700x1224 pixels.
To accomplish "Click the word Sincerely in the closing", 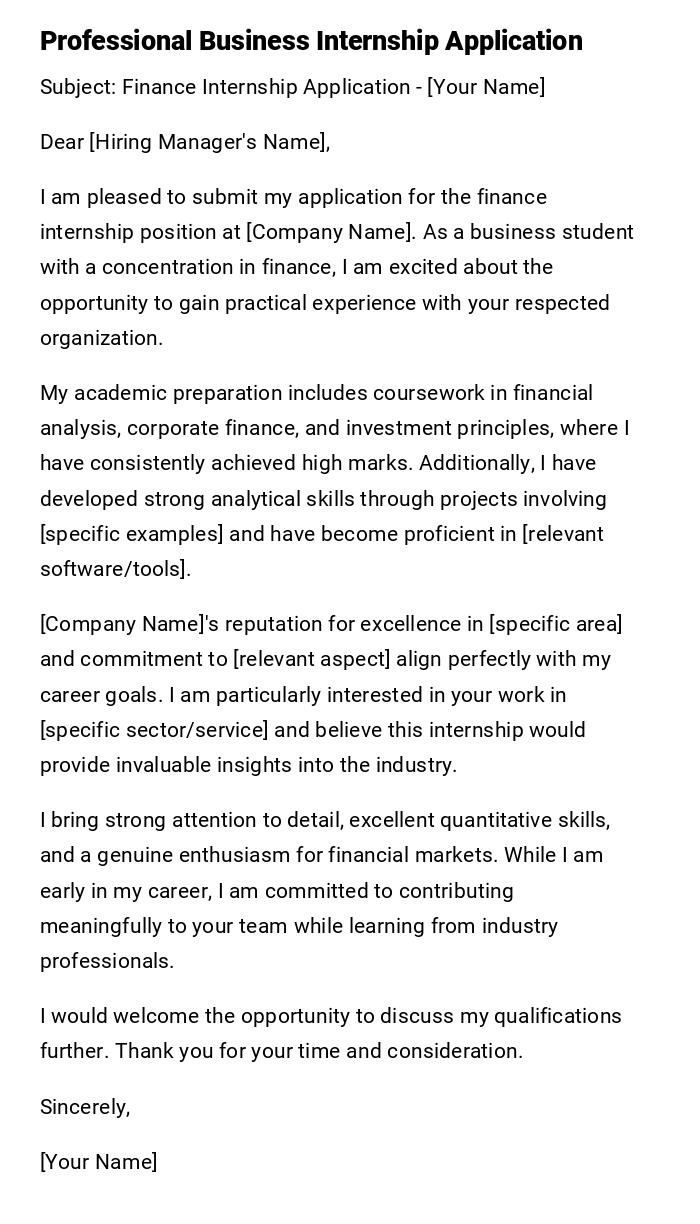I will pyautogui.click(x=85, y=1106).
